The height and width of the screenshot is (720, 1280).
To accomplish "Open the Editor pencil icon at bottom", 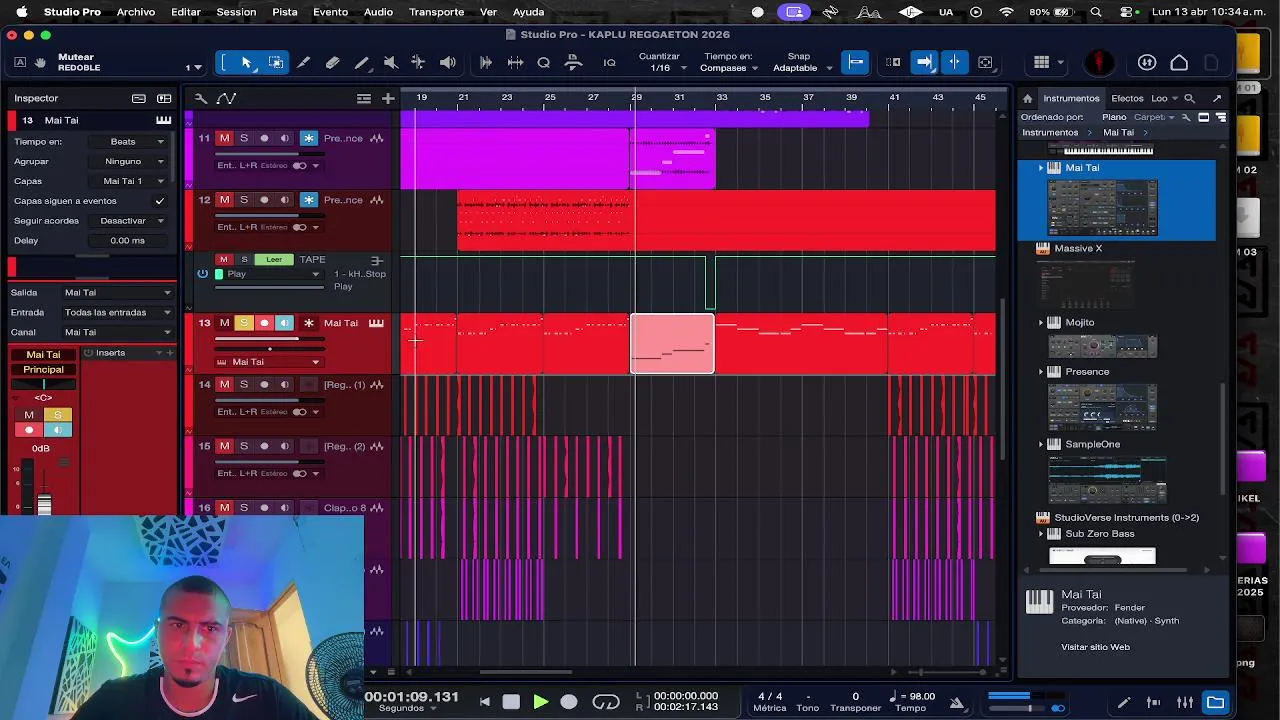I will pos(1124,702).
